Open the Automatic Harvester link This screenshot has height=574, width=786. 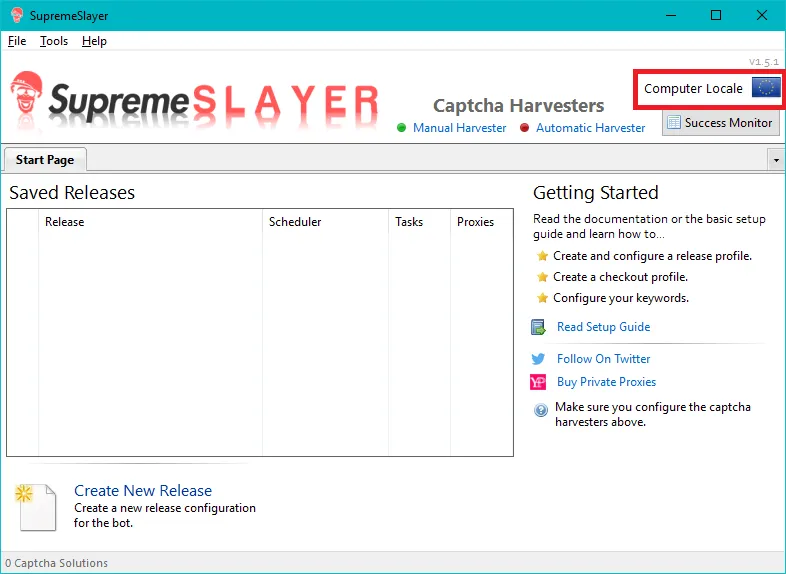click(591, 128)
